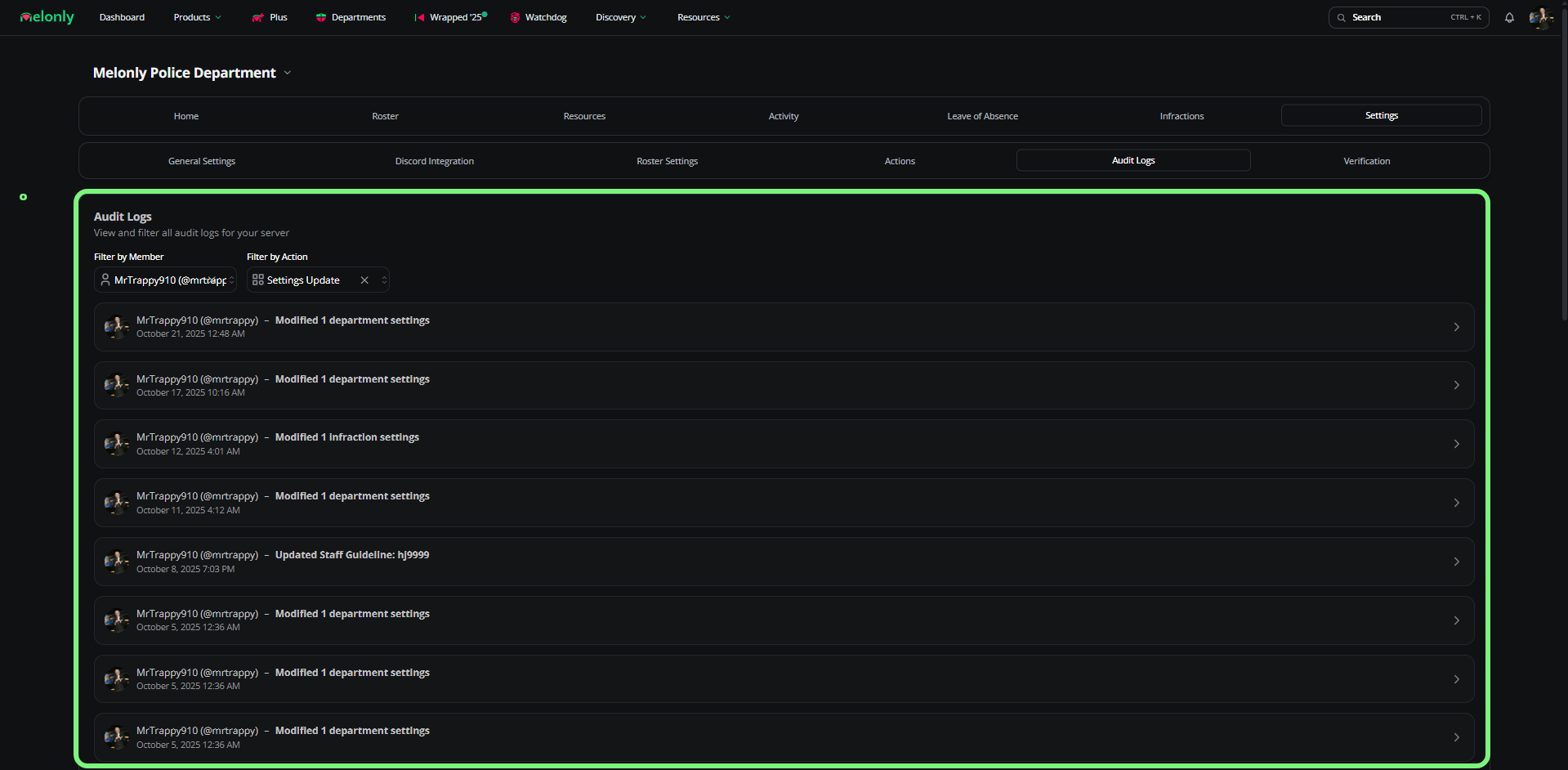Image resolution: width=1568 pixels, height=770 pixels.
Task: Select the Settings tab
Action: coord(1382,115)
